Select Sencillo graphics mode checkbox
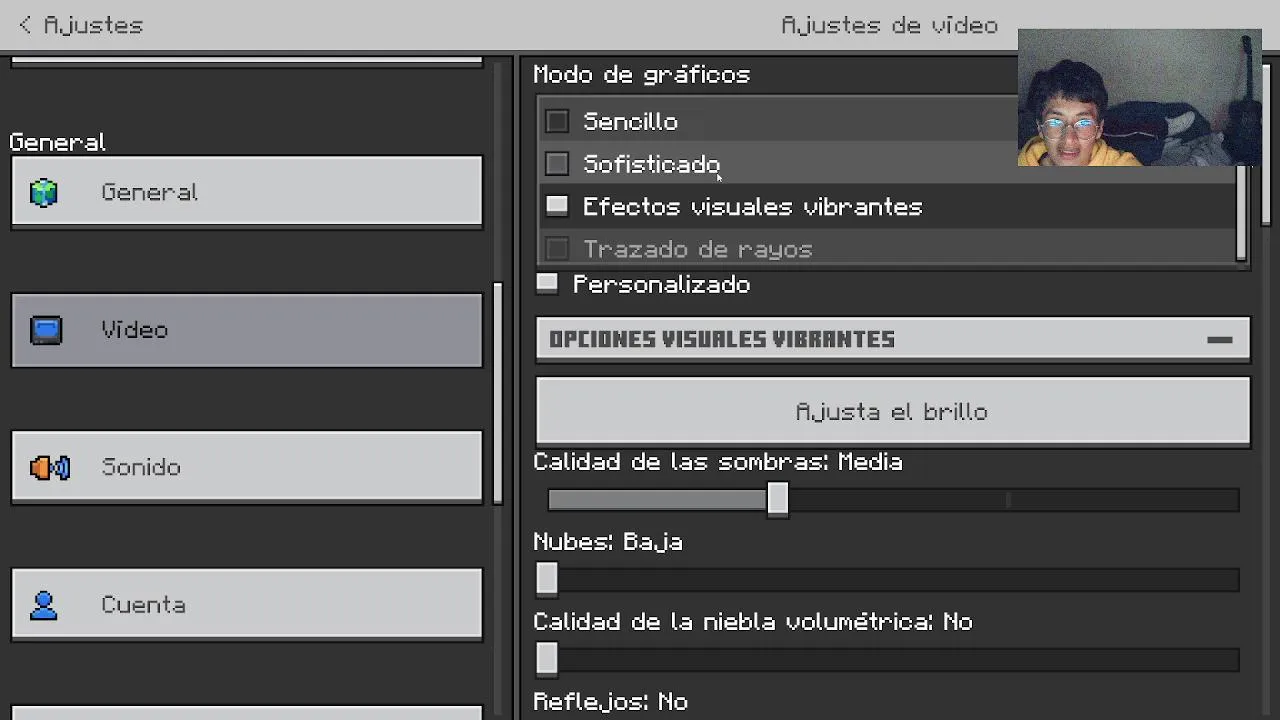1280x720 pixels. coord(557,121)
